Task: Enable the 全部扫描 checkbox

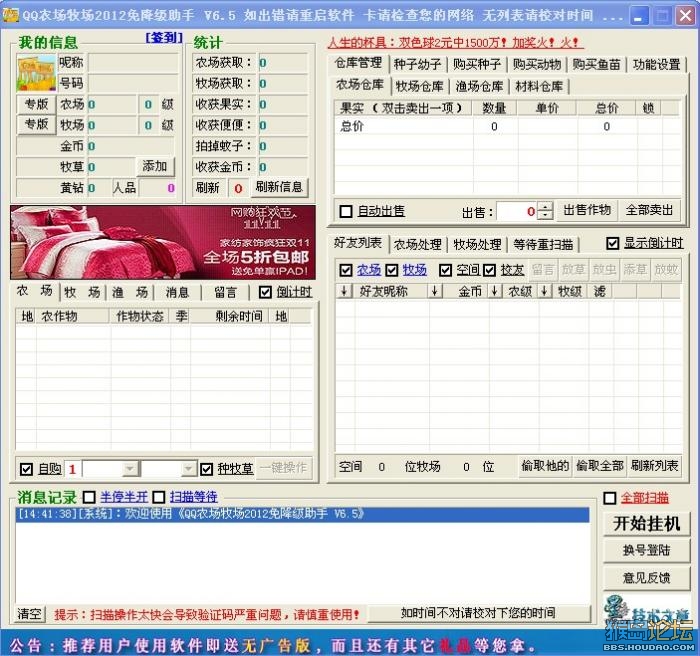Action: 610,498
